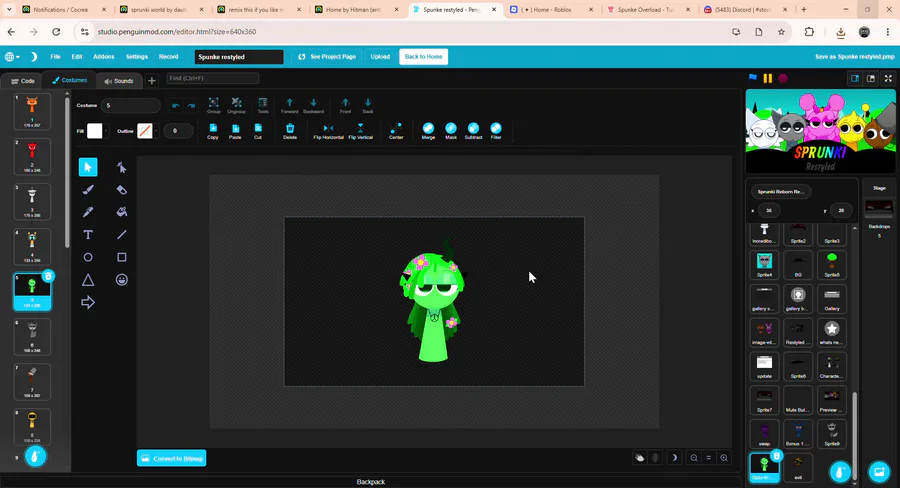The height and width of the screenshot is (488, 900).
Task: Click Save as Spunke restyled.pmp
Action: [855, 57]
